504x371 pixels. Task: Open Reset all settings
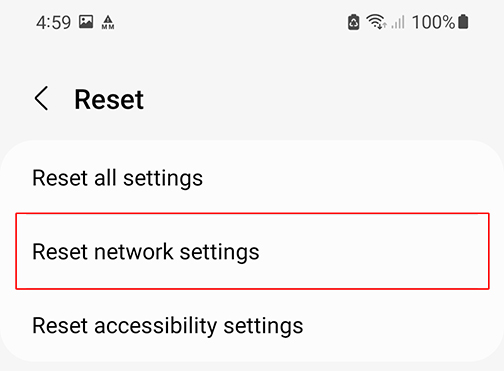pos(252,178)
